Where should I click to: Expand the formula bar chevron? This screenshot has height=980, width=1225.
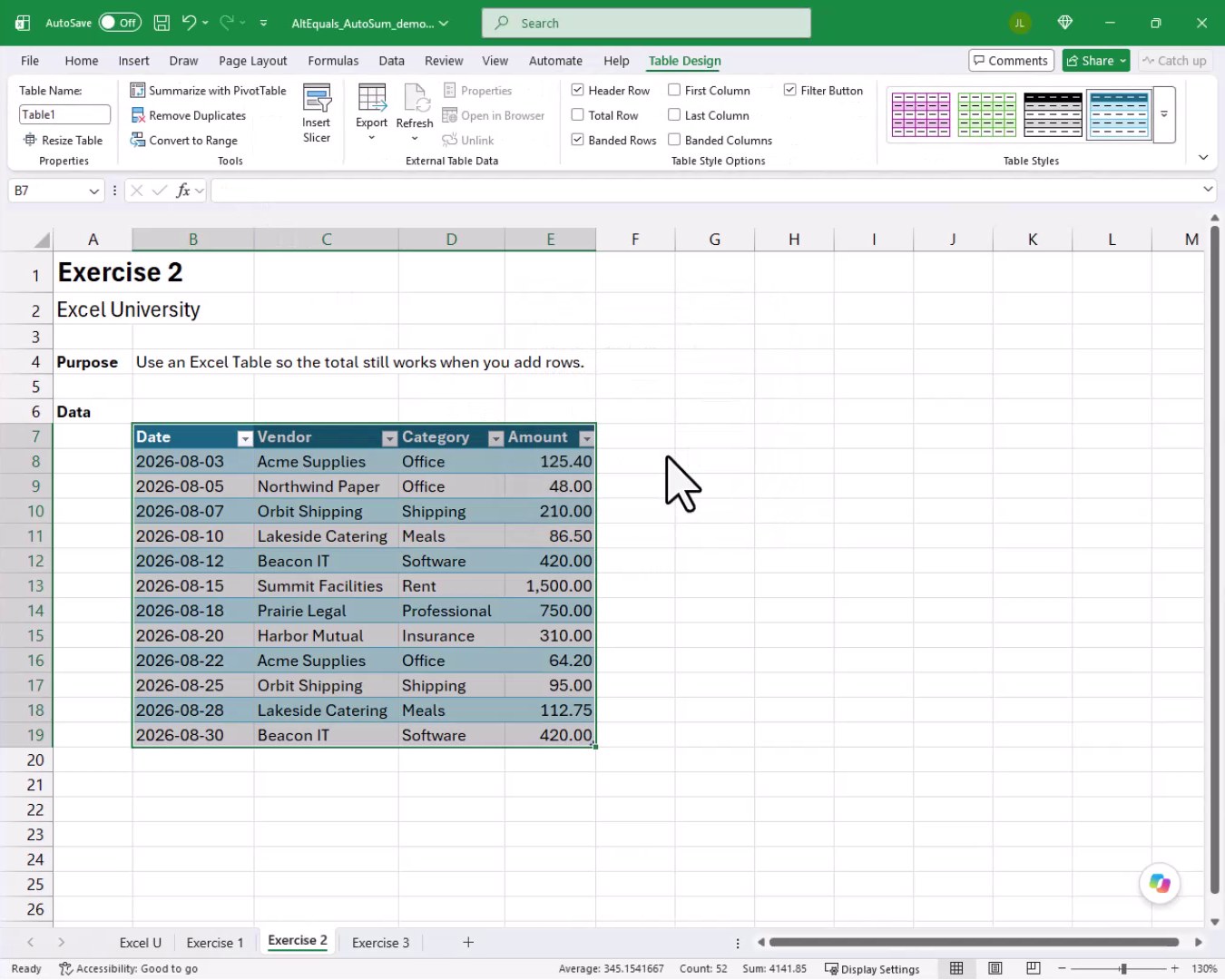[x=1208, y=189]
